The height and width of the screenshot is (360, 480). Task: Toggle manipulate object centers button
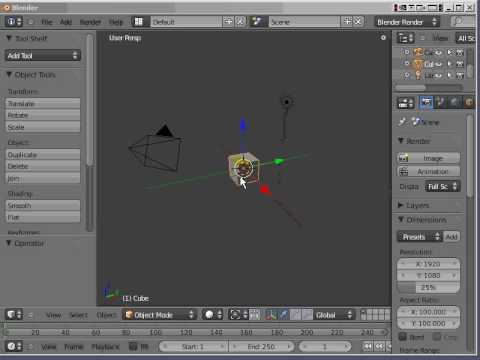255,315
